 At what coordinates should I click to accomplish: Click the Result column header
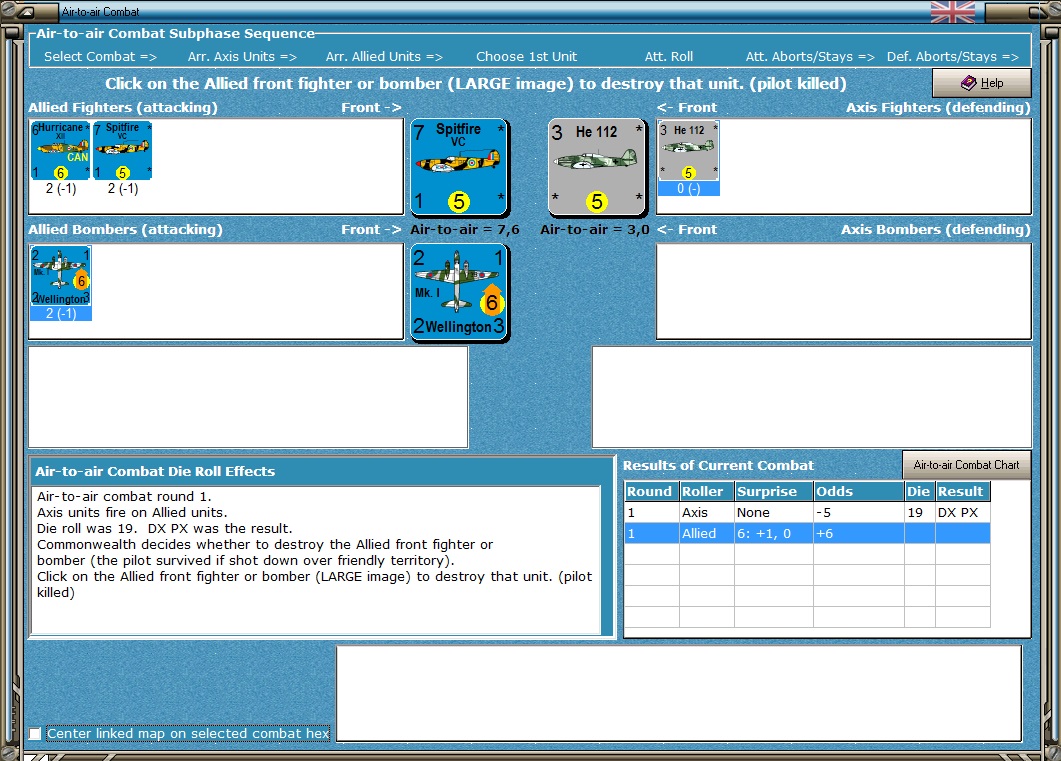coord(963,491)
